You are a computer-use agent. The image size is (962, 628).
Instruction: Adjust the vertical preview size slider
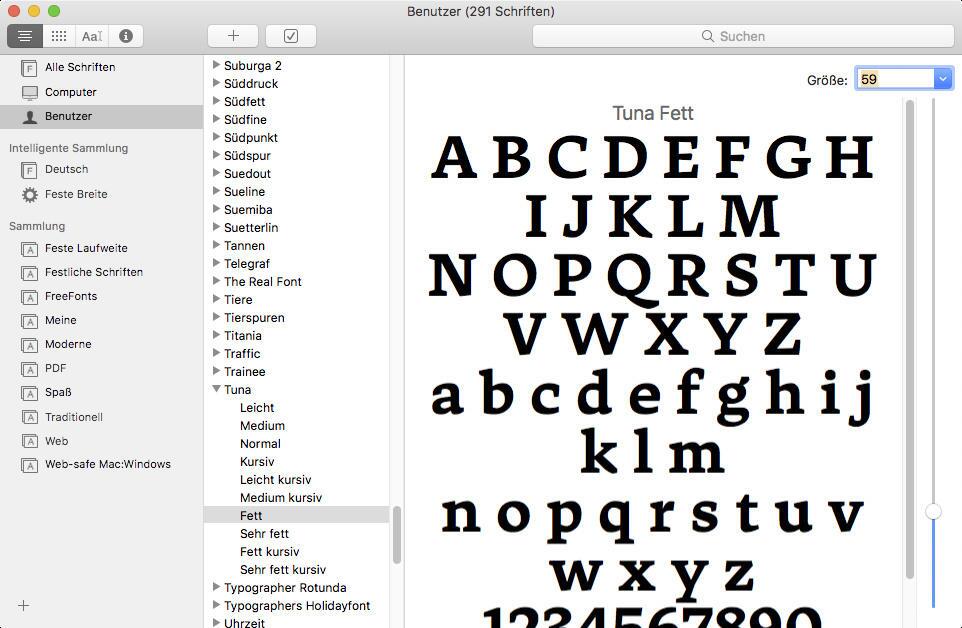pos(933,510)
